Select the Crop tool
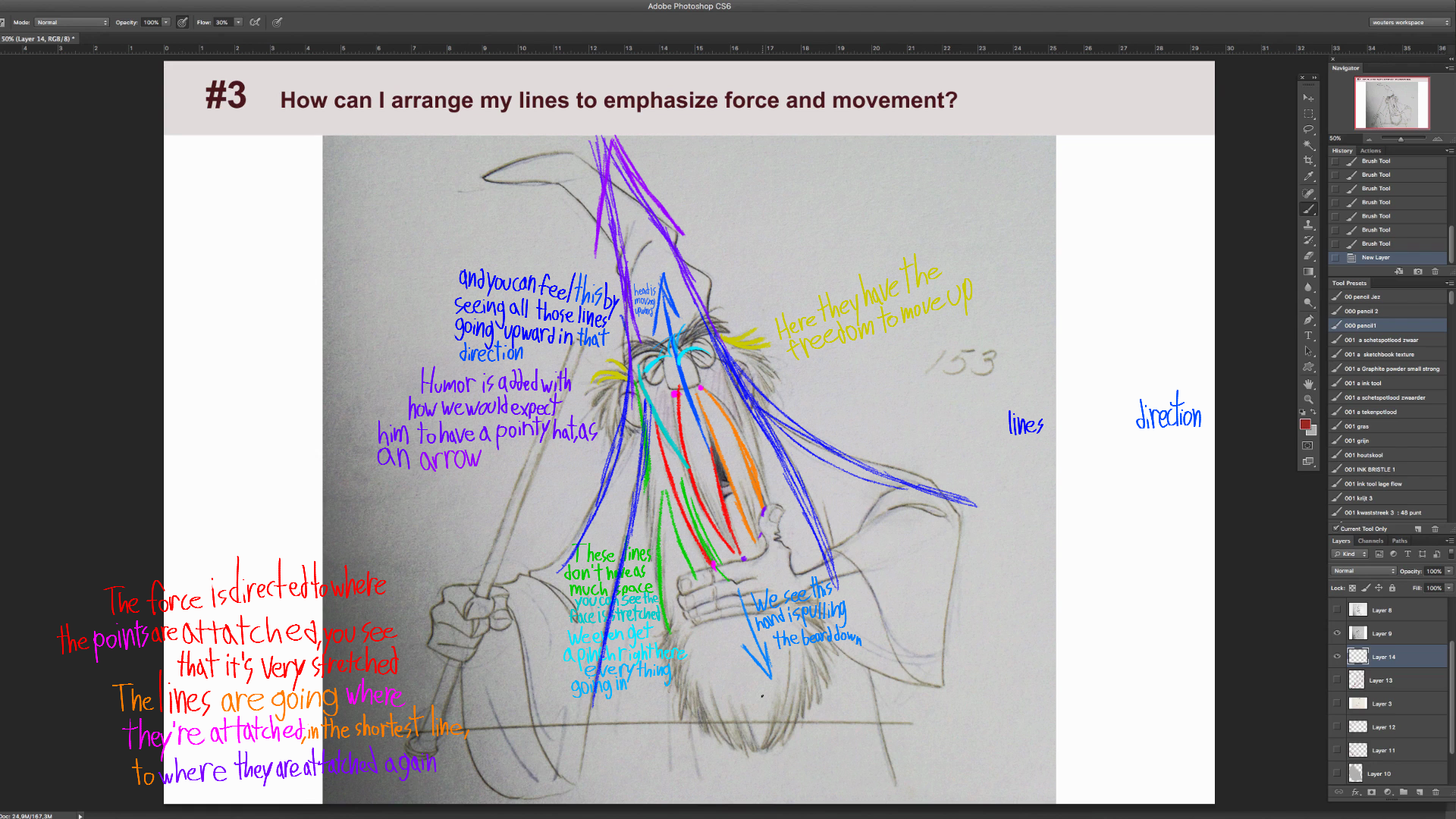1456x819 pixels. click(x=1308, y=161)
